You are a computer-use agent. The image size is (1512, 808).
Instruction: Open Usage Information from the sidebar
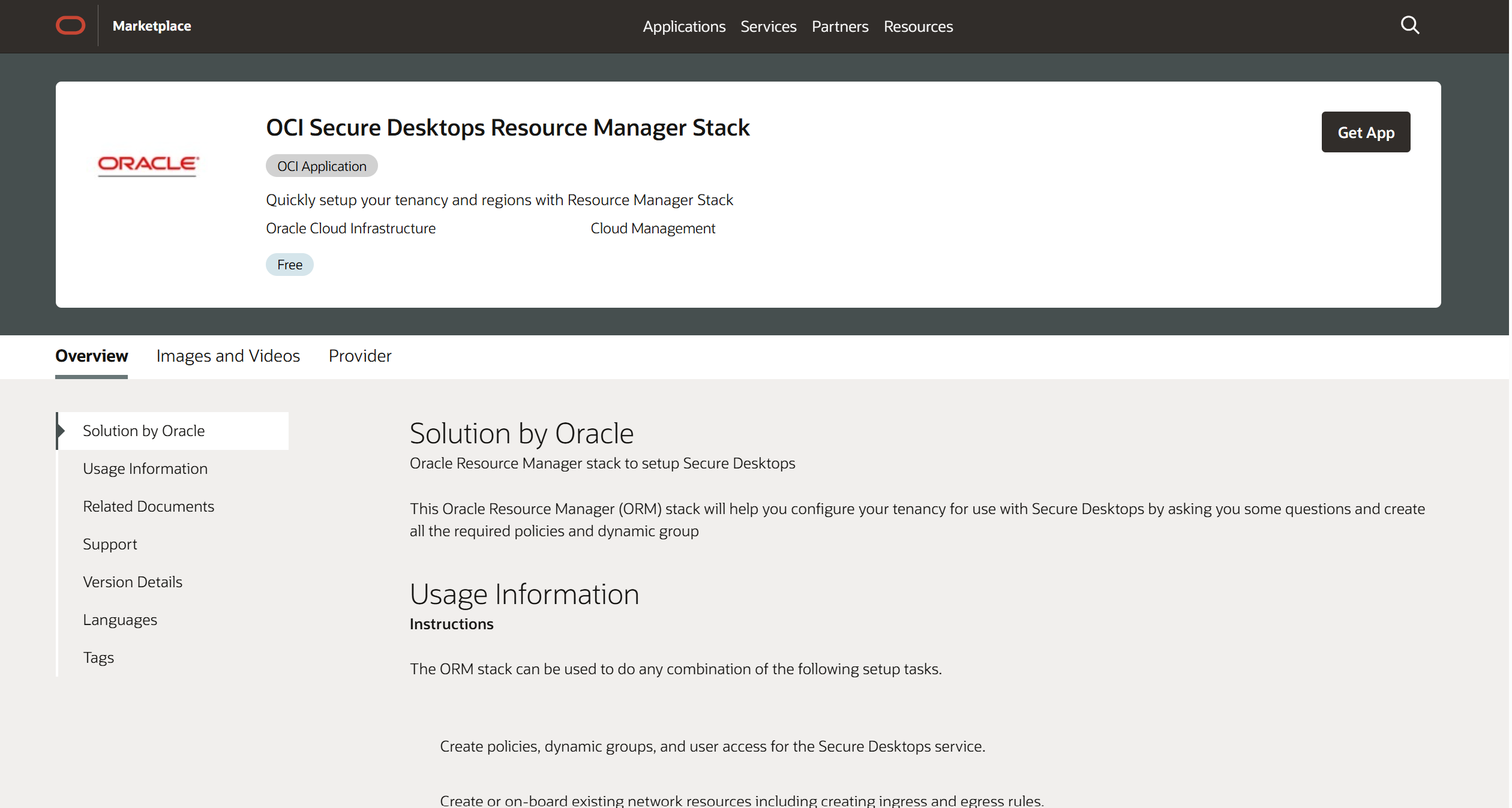(x=145, y=468)
